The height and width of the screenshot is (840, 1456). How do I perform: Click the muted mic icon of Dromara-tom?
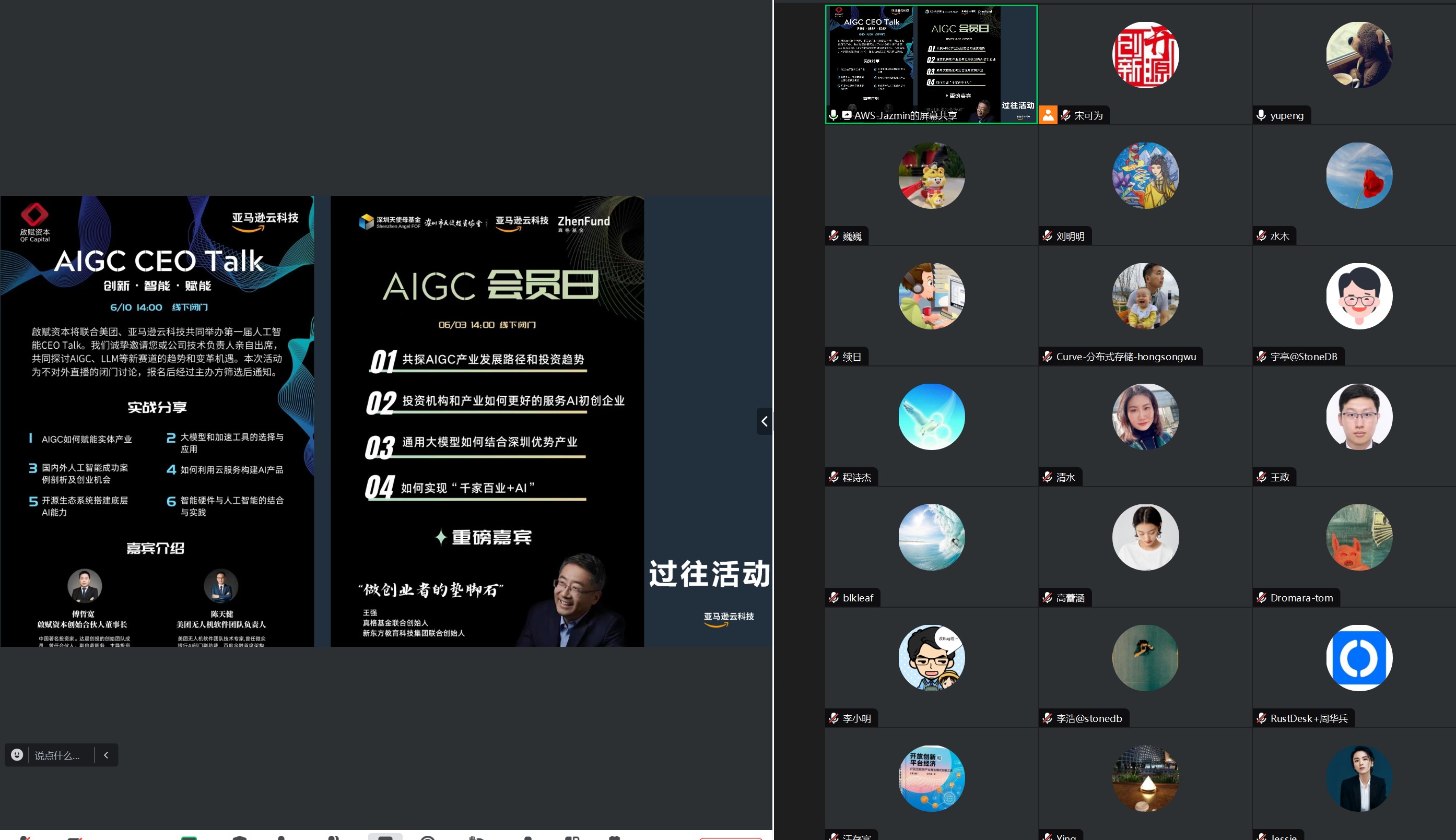[x=1262, y=598]
